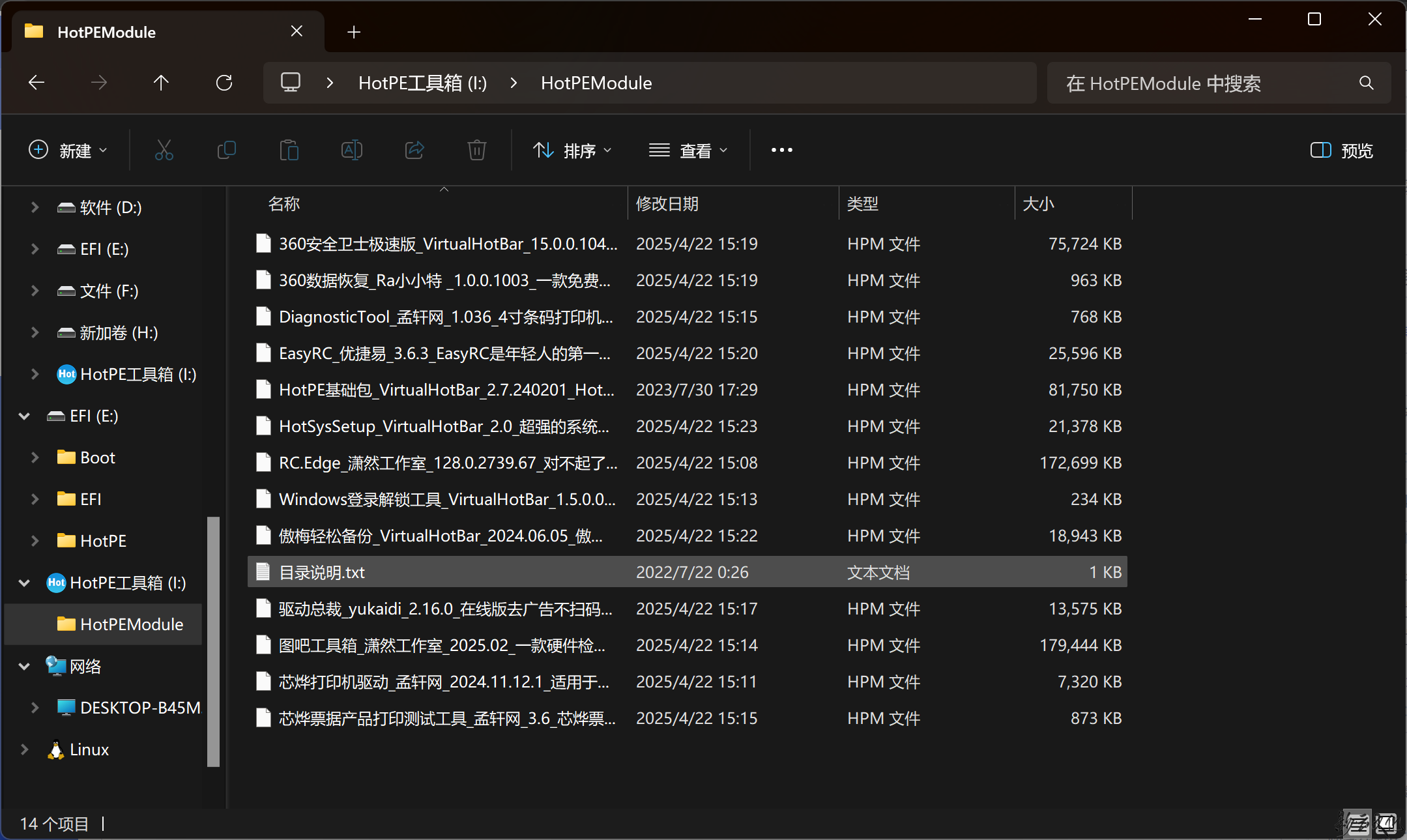Click the DESKTOP-B45M computer icon
The image size is (1407, 840).
(66, 708)
